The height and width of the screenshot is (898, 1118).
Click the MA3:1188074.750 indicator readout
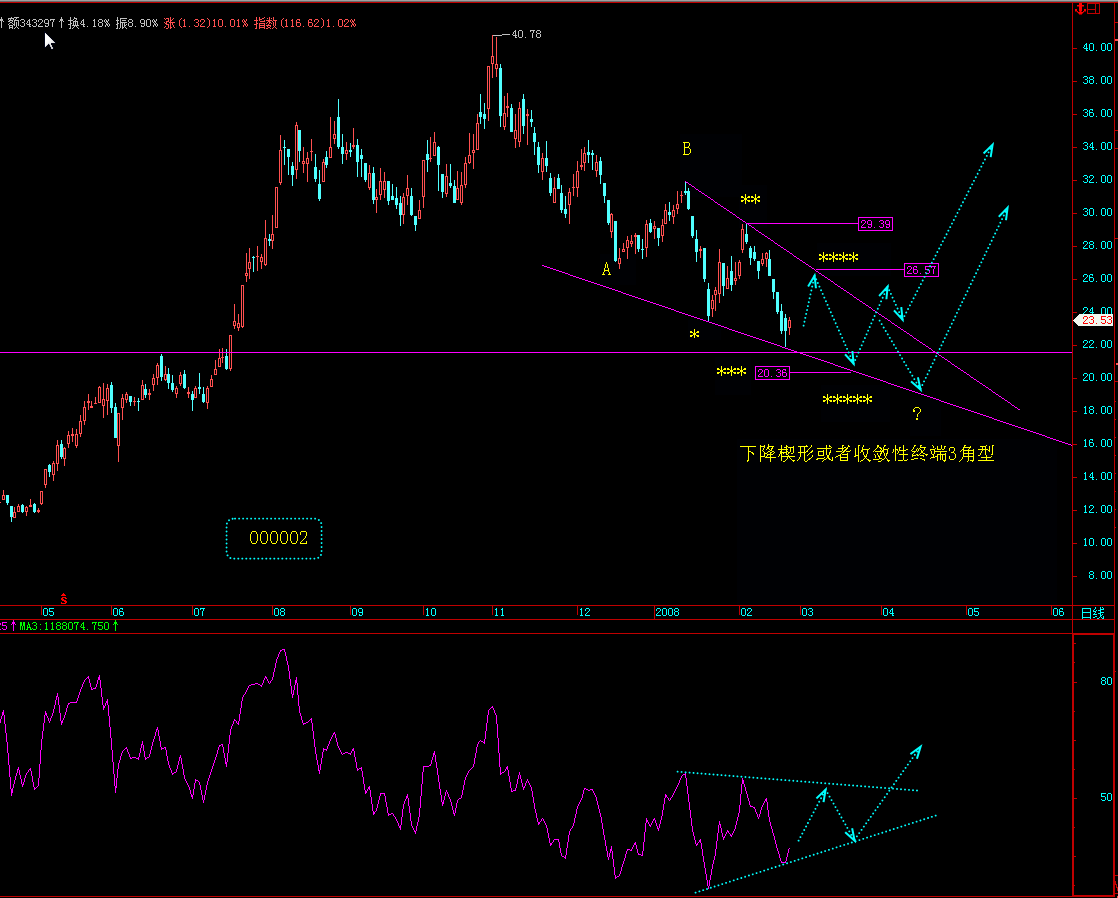(x=64, y=626)
